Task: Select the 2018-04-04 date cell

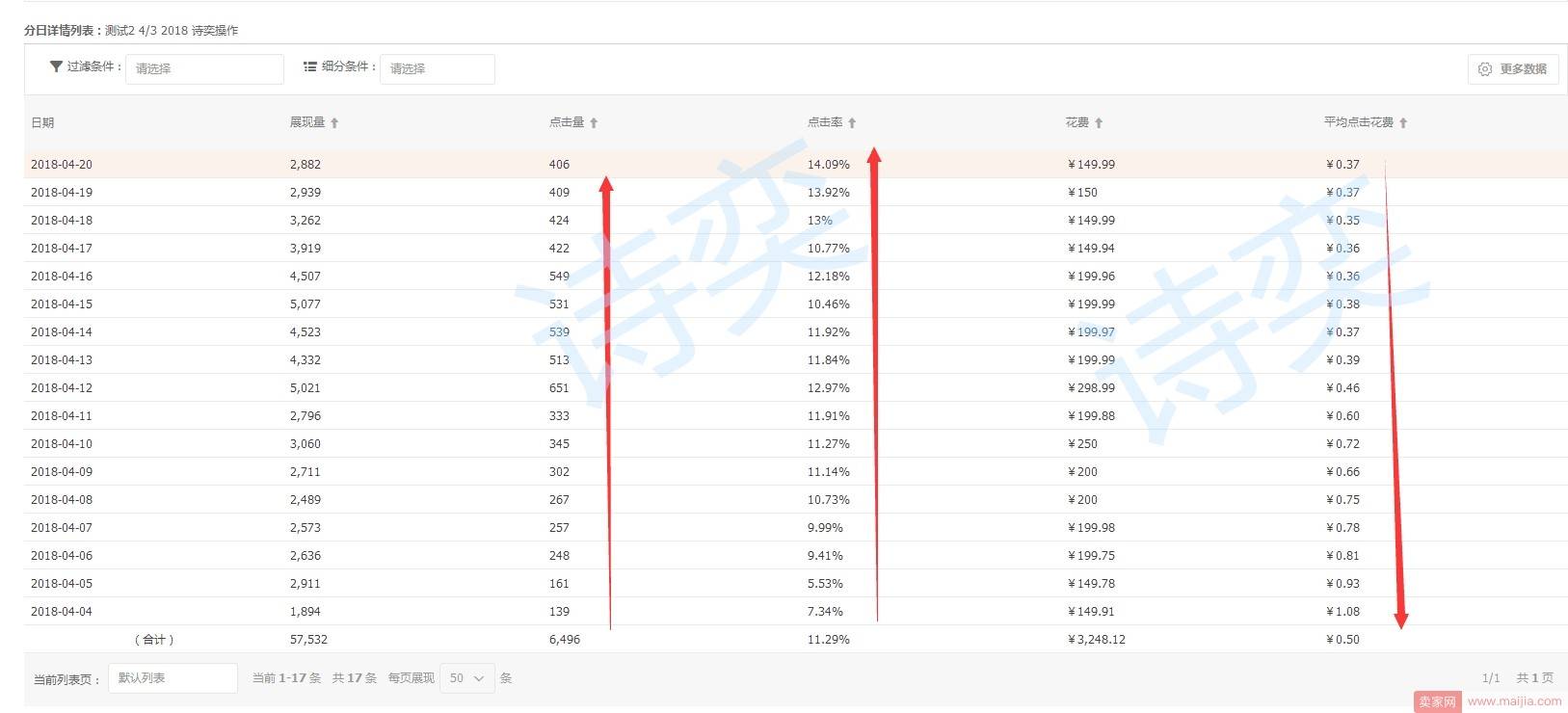Action: pyautogui.click(x=62, y=612)
